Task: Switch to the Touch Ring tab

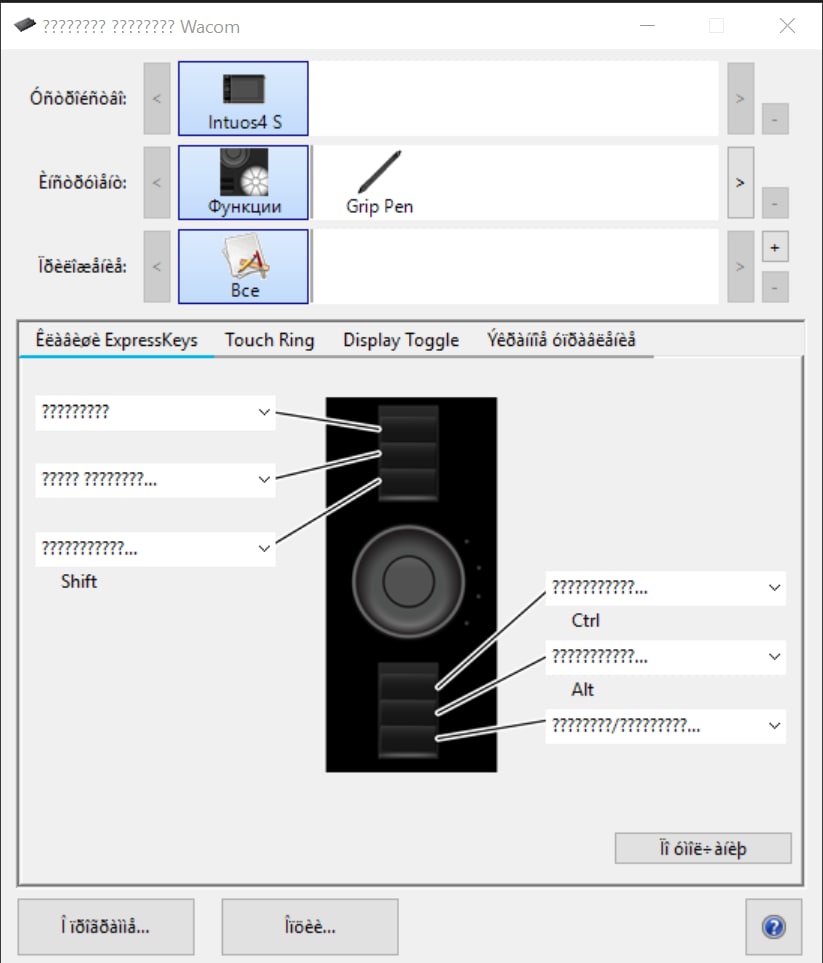Action: 269,340
